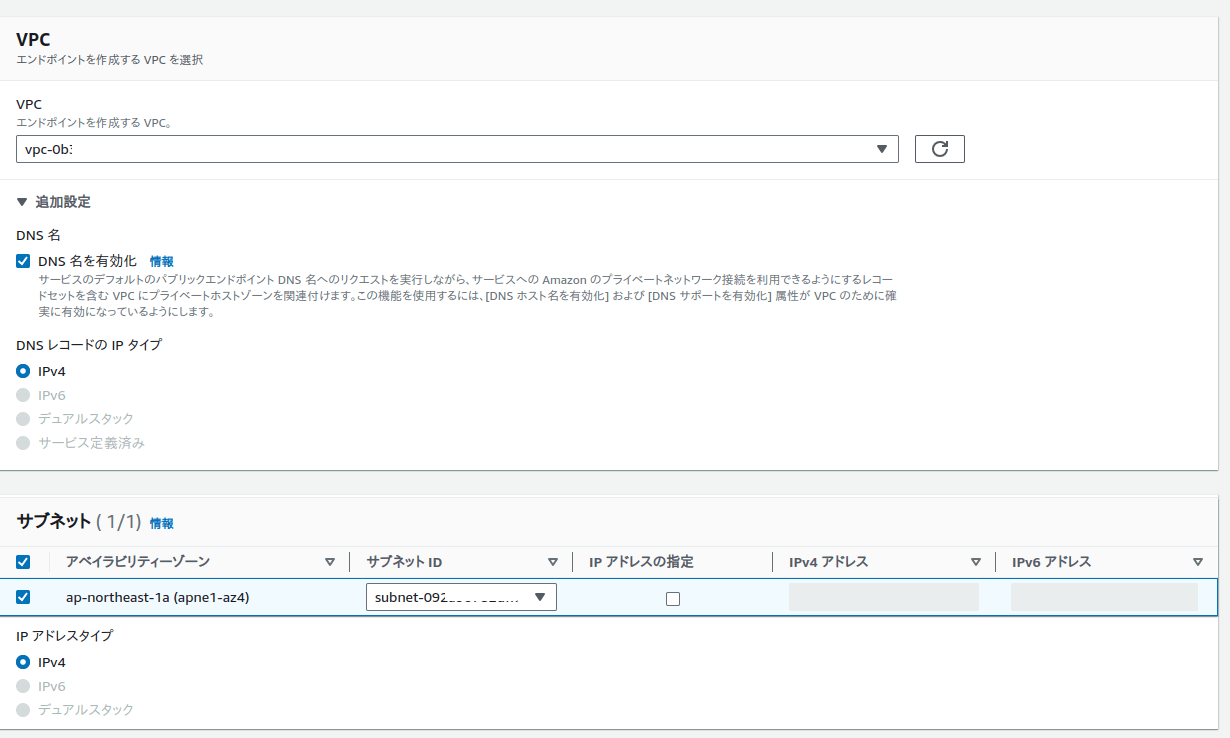Click the IPv6 アドレス input field

pyautogui.click(x=1105, y=598)
